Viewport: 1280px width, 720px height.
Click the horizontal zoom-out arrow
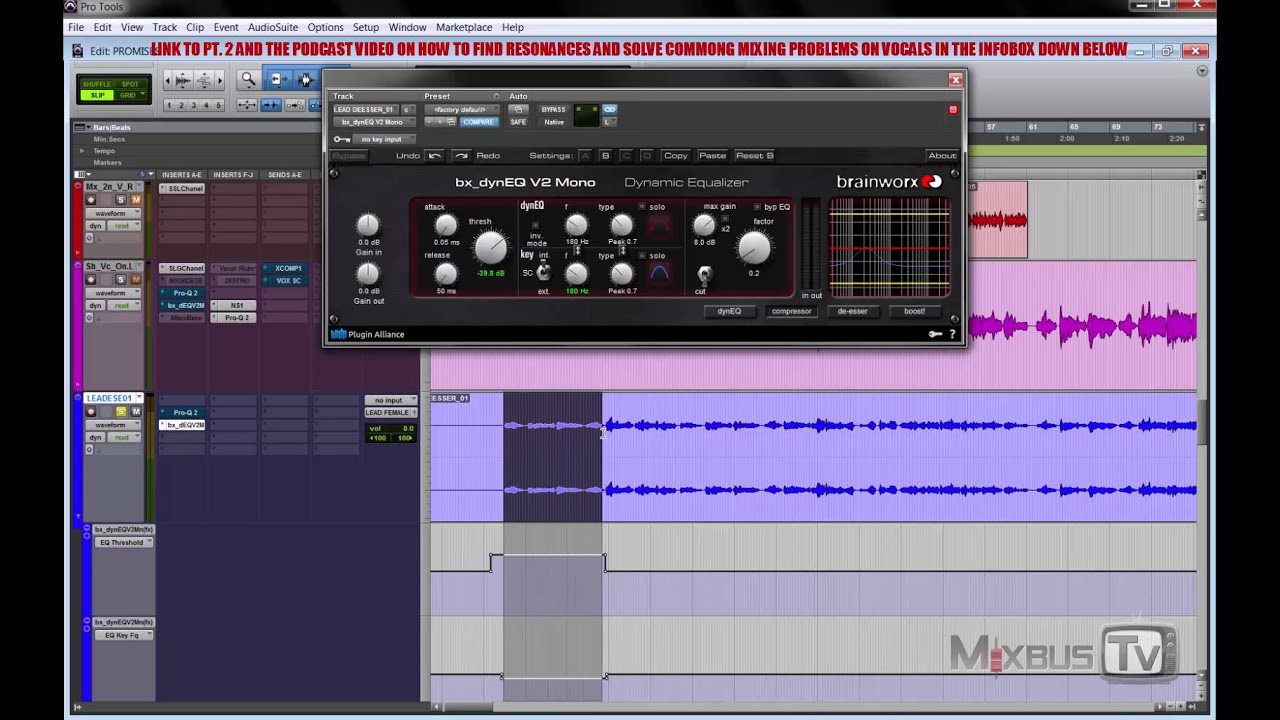167,80
